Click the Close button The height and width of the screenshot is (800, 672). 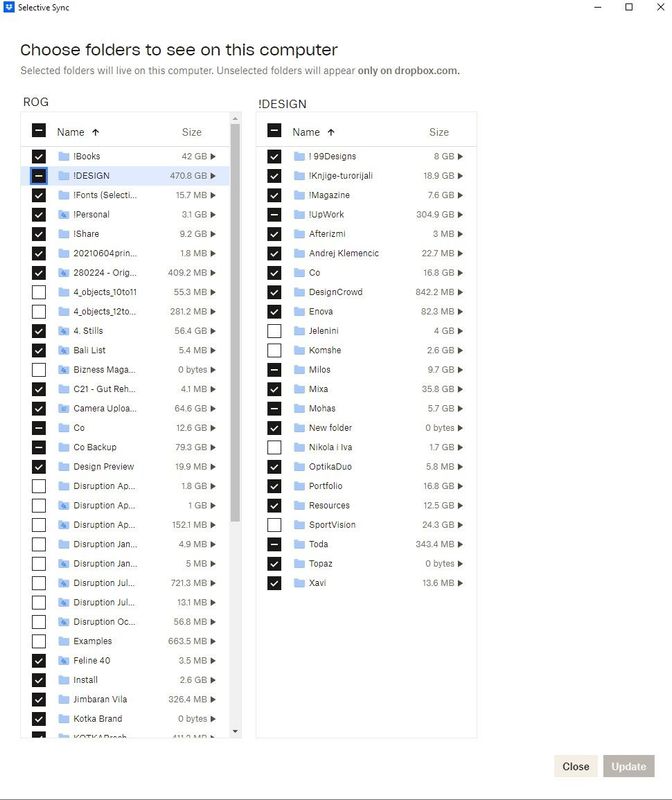point(576,766)
